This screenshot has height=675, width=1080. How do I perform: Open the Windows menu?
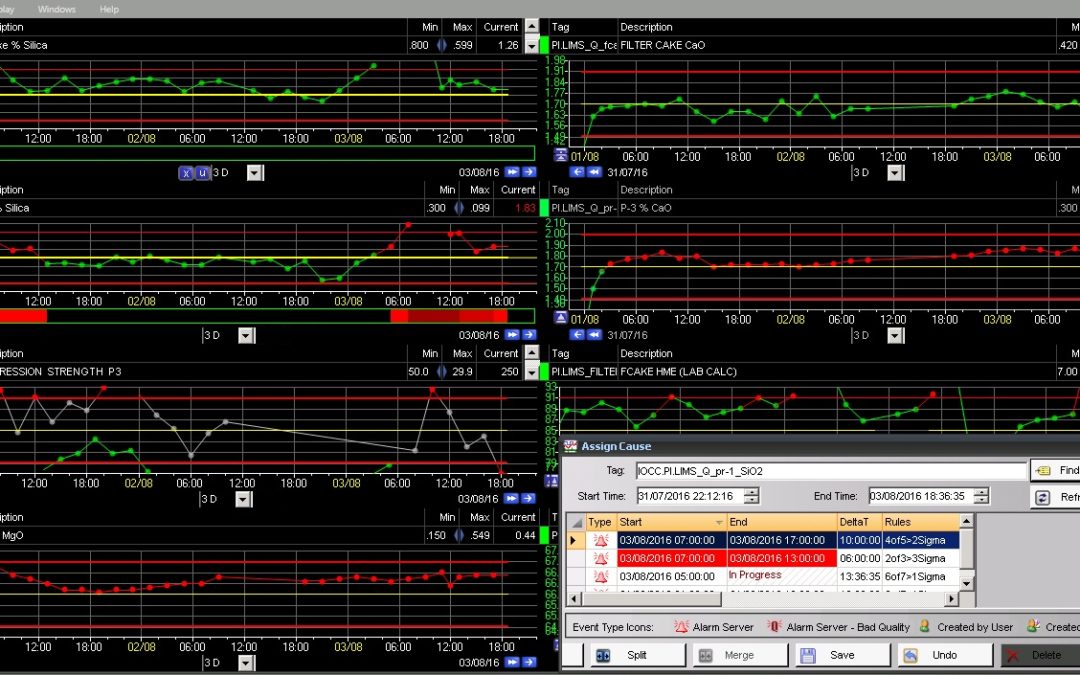pos(56,9)
